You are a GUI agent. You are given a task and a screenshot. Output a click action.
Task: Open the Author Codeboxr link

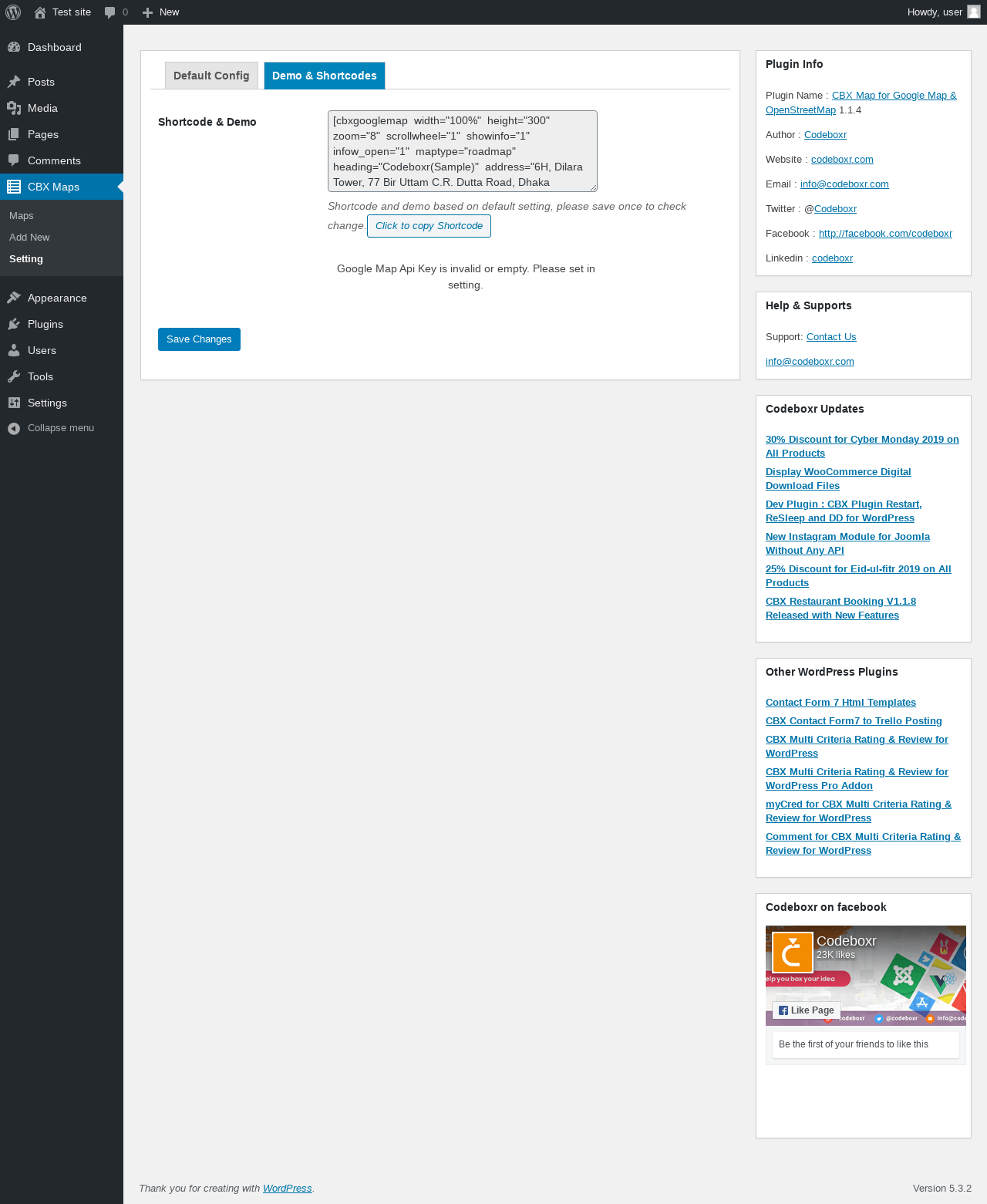pyautogui.click(x=825, y=135)
